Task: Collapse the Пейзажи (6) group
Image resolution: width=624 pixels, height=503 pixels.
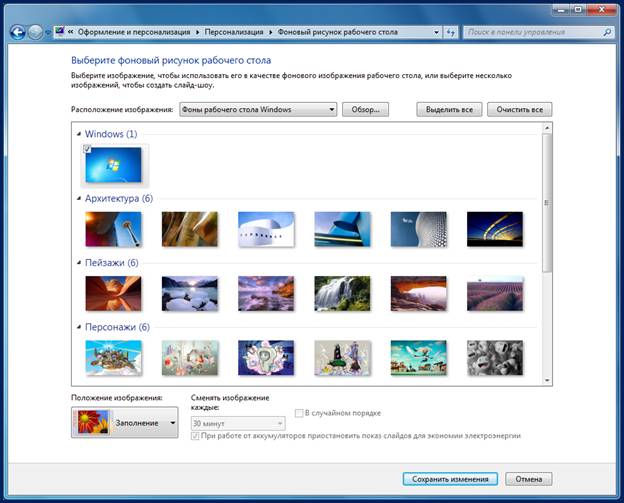Action: tap(79, 263)
